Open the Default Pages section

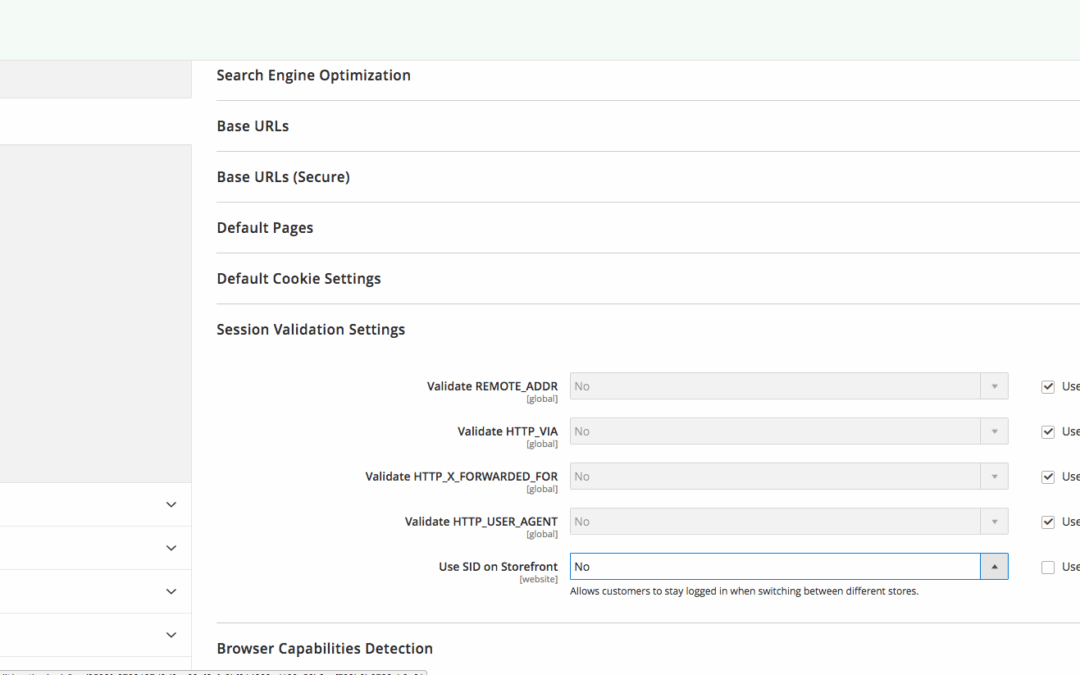(265, 228)
